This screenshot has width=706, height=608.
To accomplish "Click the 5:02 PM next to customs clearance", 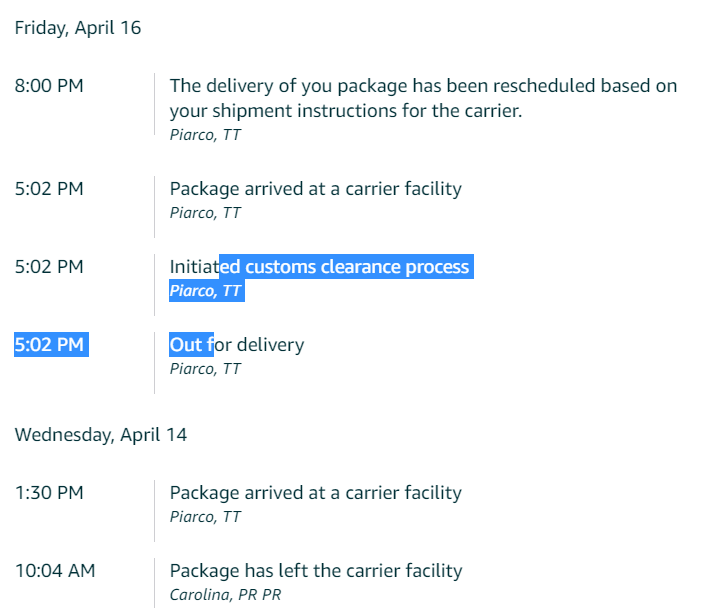I will 49,267.
